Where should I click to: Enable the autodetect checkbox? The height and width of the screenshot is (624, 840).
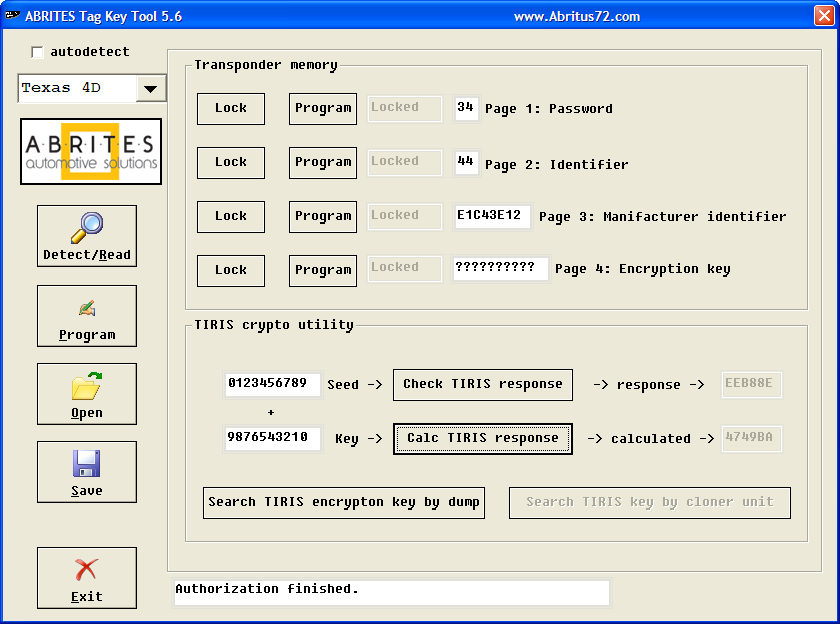[37, 52]
